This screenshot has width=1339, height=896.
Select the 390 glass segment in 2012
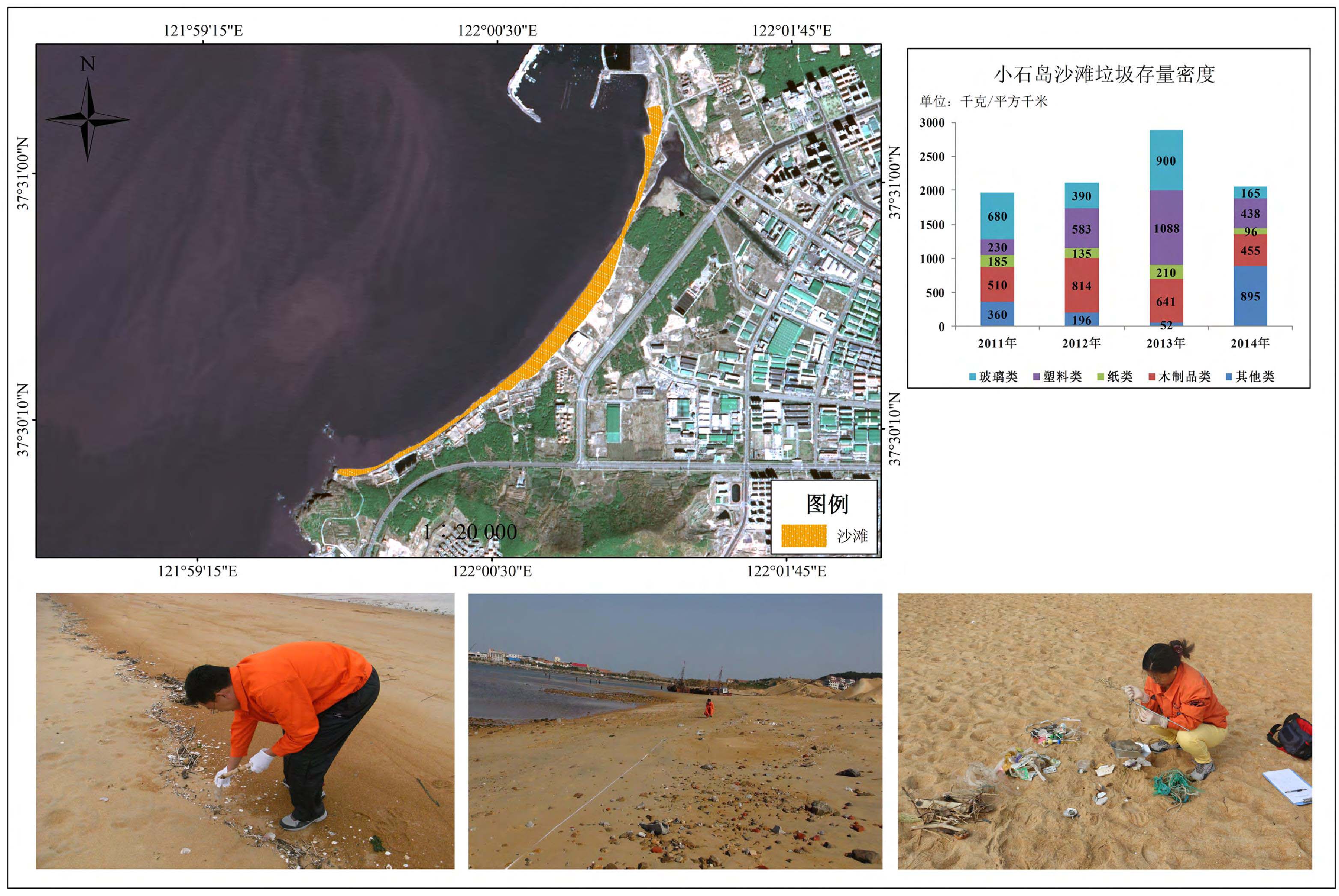[1081, 196]
